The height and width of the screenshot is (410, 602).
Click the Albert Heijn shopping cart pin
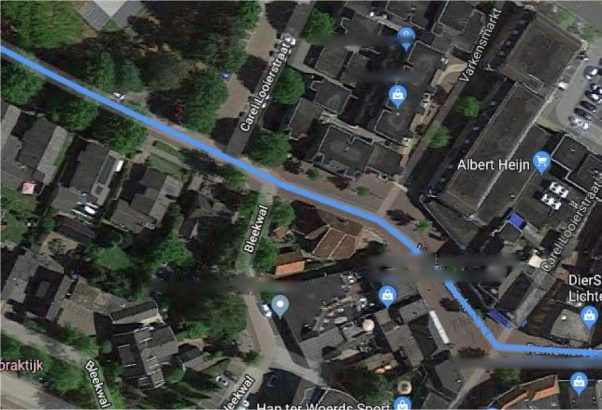(x=542, y=162)
